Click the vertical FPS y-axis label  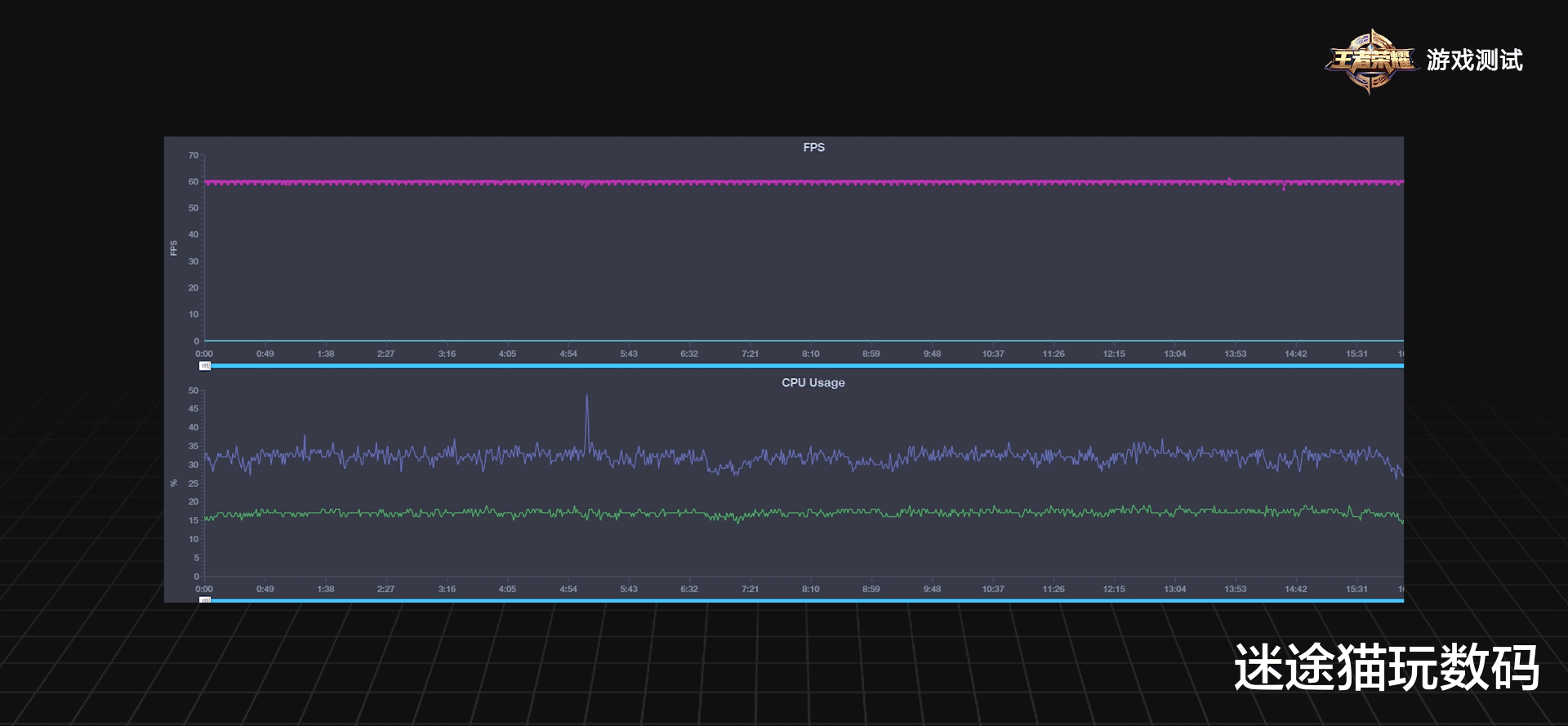(x=173, y=248)
